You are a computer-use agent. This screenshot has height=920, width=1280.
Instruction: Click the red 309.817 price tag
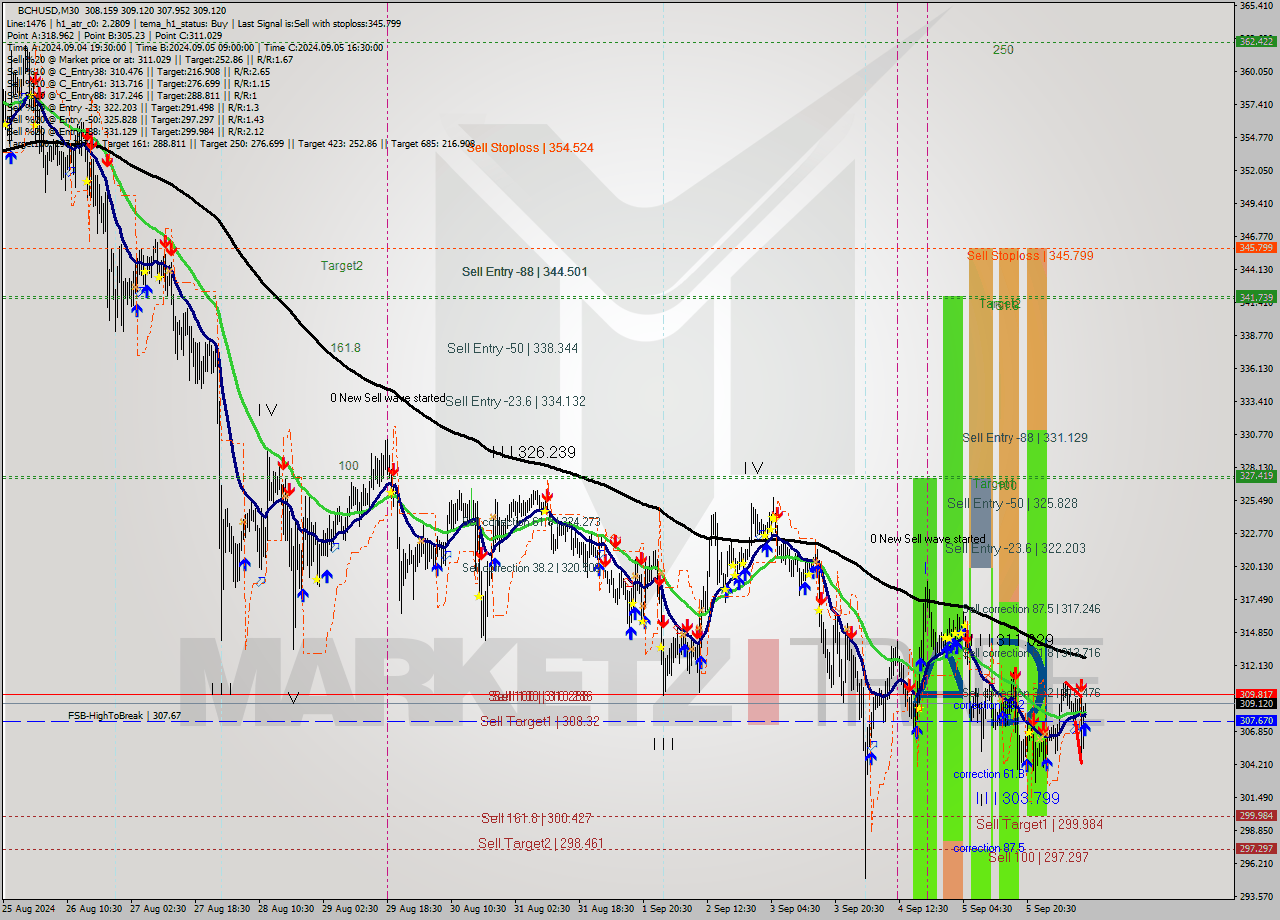click(x=1256, y=694)
